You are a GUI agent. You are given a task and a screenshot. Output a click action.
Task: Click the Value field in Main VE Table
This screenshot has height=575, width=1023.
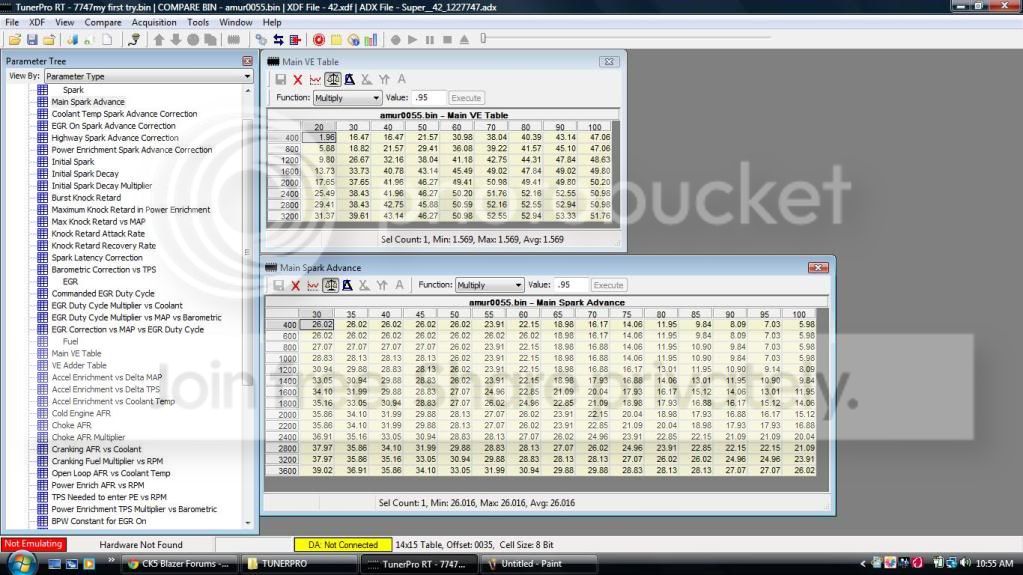point(429,98)
